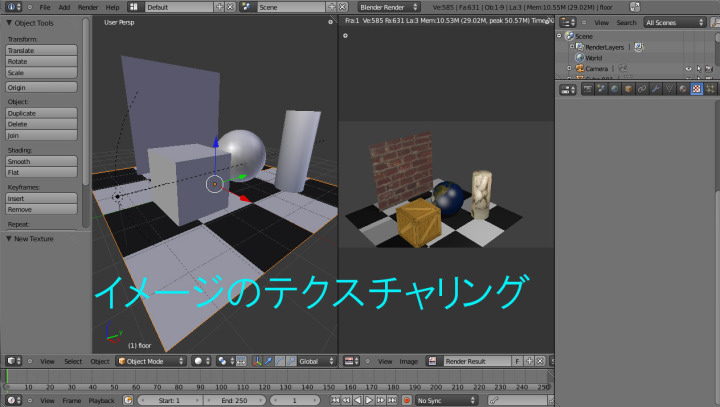Open the Object Constraints chain icon
Screen dimensions: 720x407
641,89
